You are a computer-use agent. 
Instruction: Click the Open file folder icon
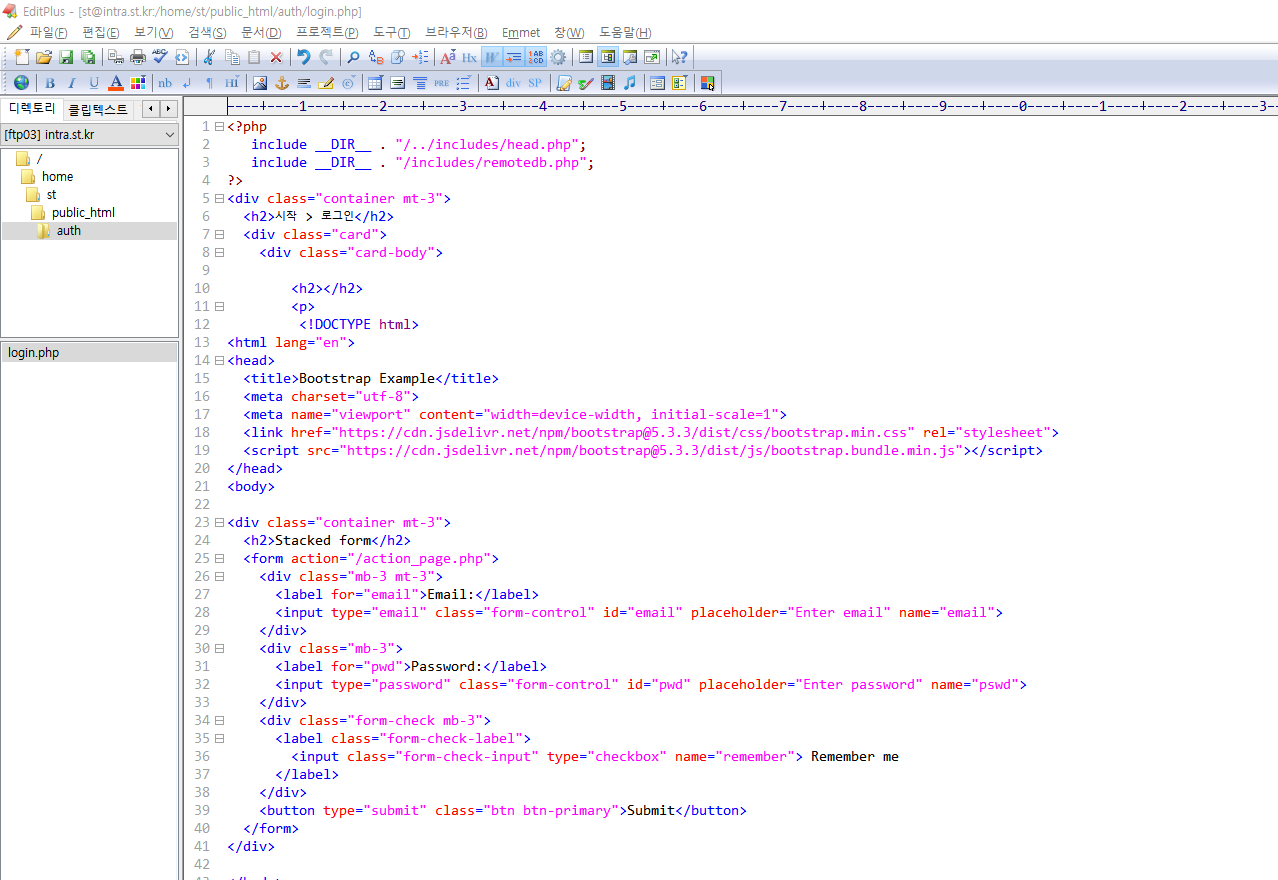point(44,57)
